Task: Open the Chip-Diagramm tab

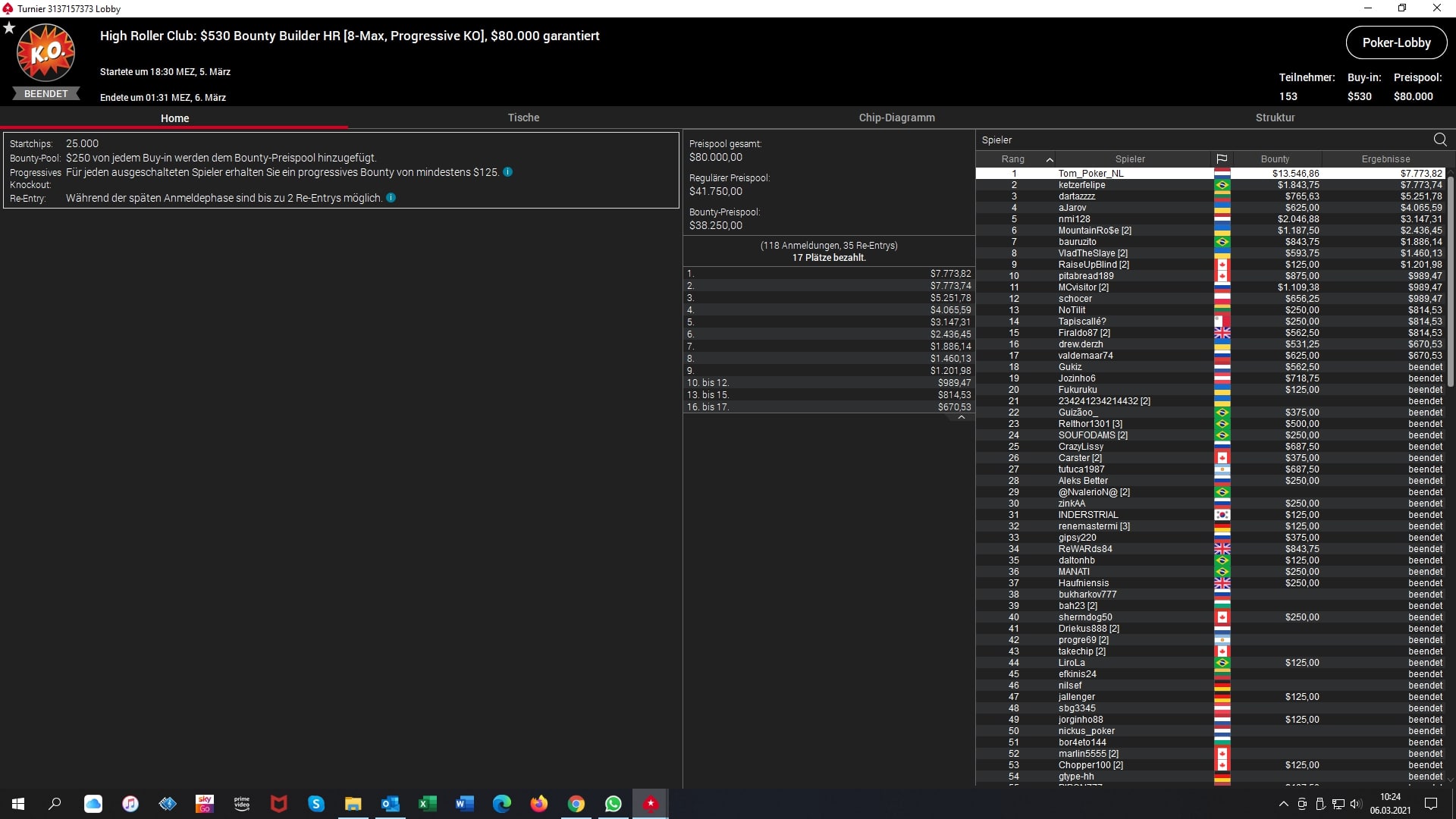Action: [x=896, y=118]
